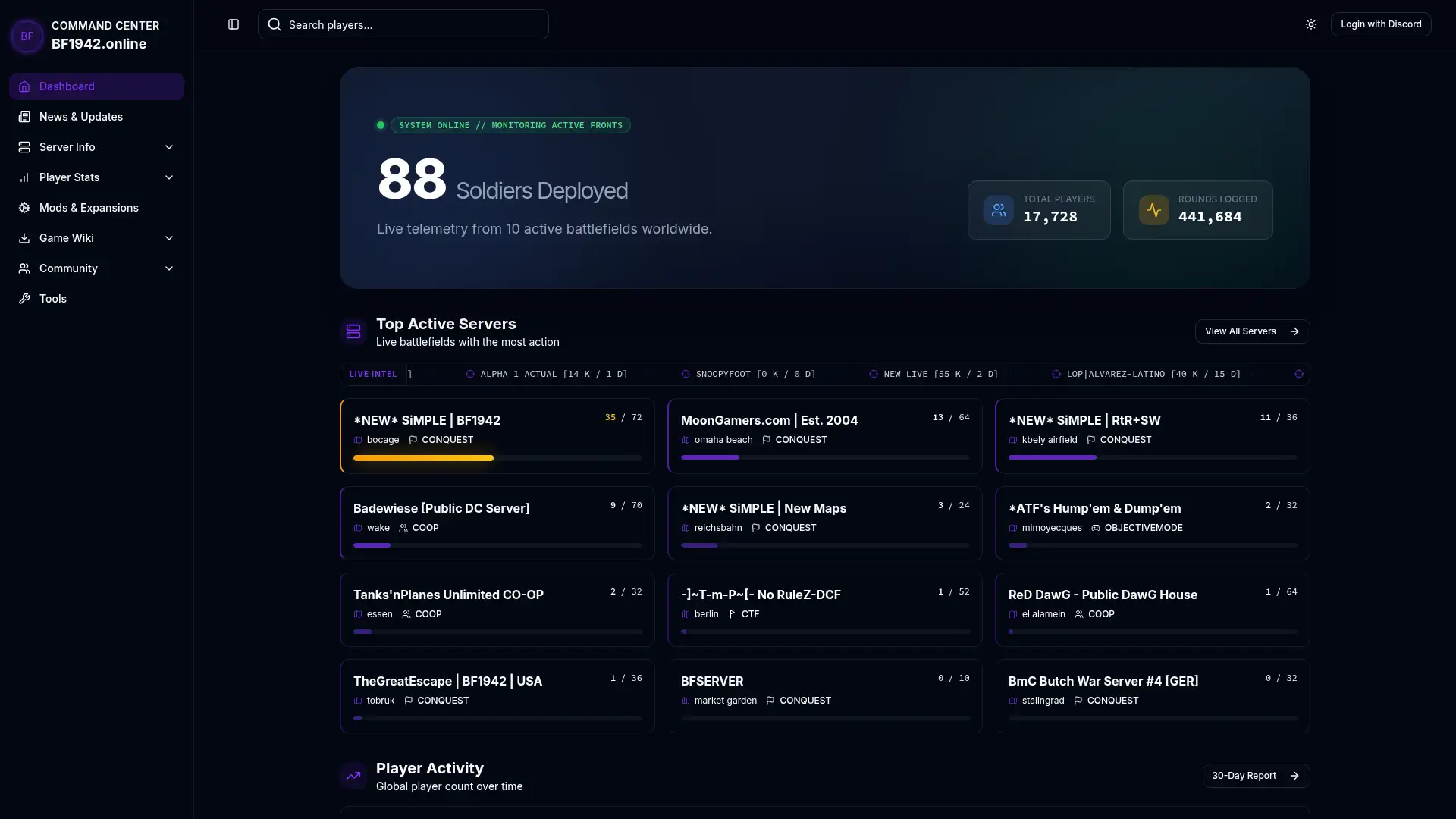1456x819 pixels.
Task: Click the flag icon beside bocage CONQUEST
Action: (x=413, y=440)
